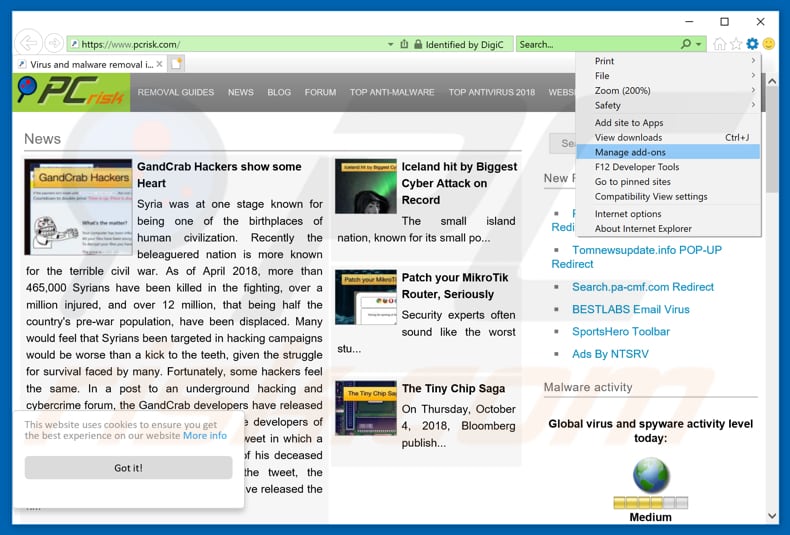
Task: Open Internet options
Action: click(x=668, y=214)
